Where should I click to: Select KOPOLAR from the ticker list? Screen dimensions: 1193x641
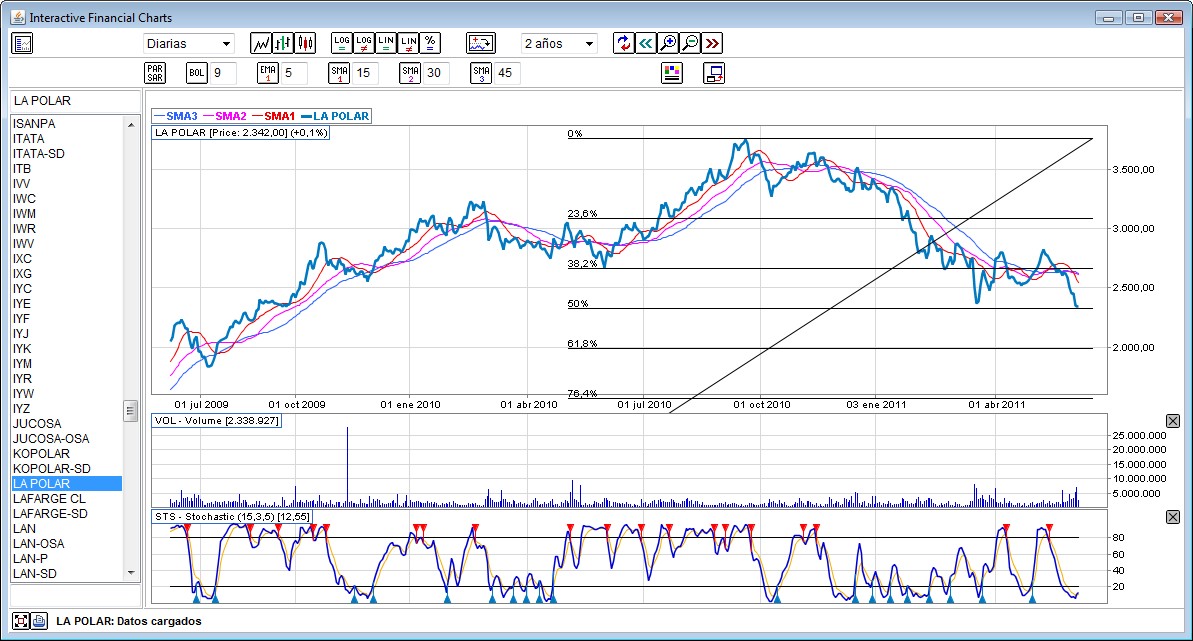[x=41, y=453]
